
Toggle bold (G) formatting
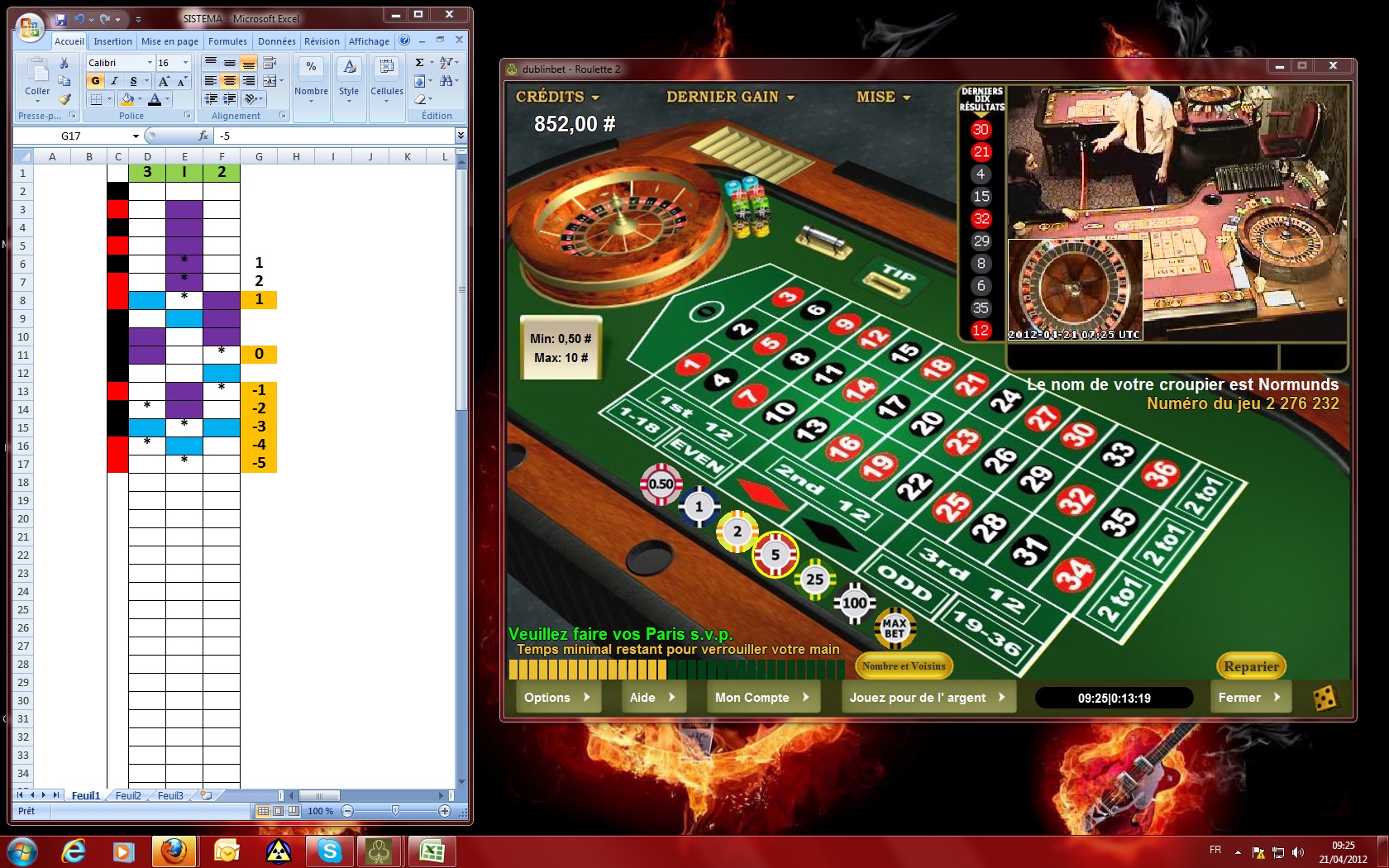coord(96,81)
